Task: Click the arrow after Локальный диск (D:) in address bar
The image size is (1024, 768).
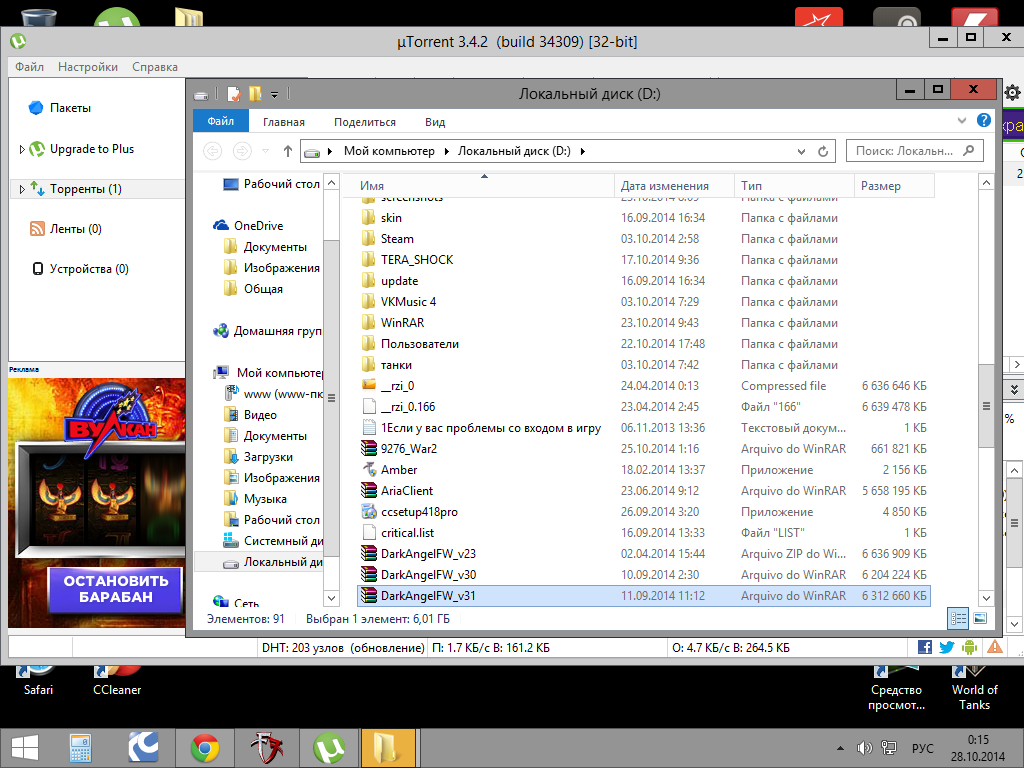Action: [x=583, y=152]
